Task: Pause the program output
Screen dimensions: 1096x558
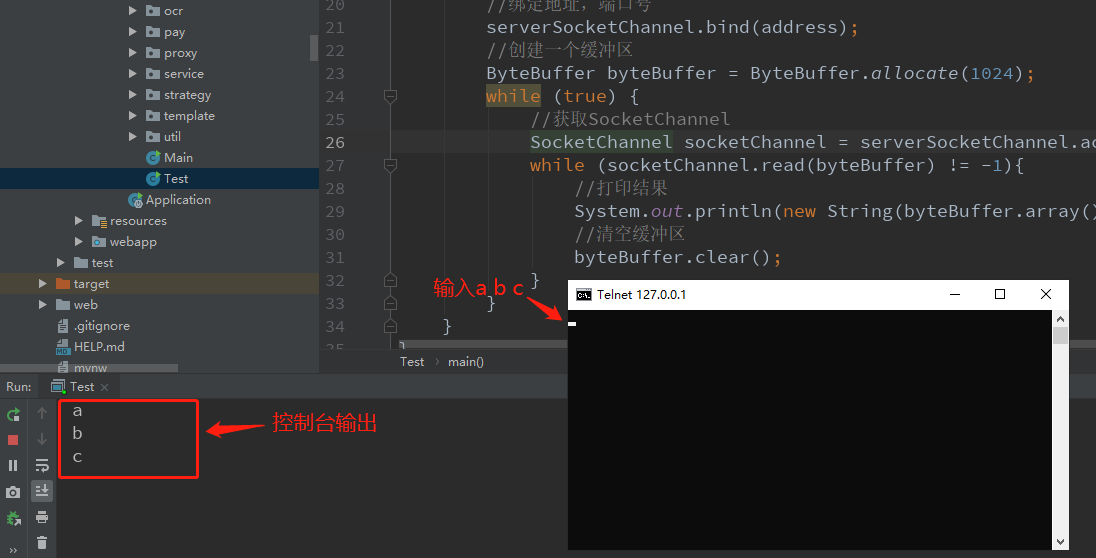Action: (13, 465)
